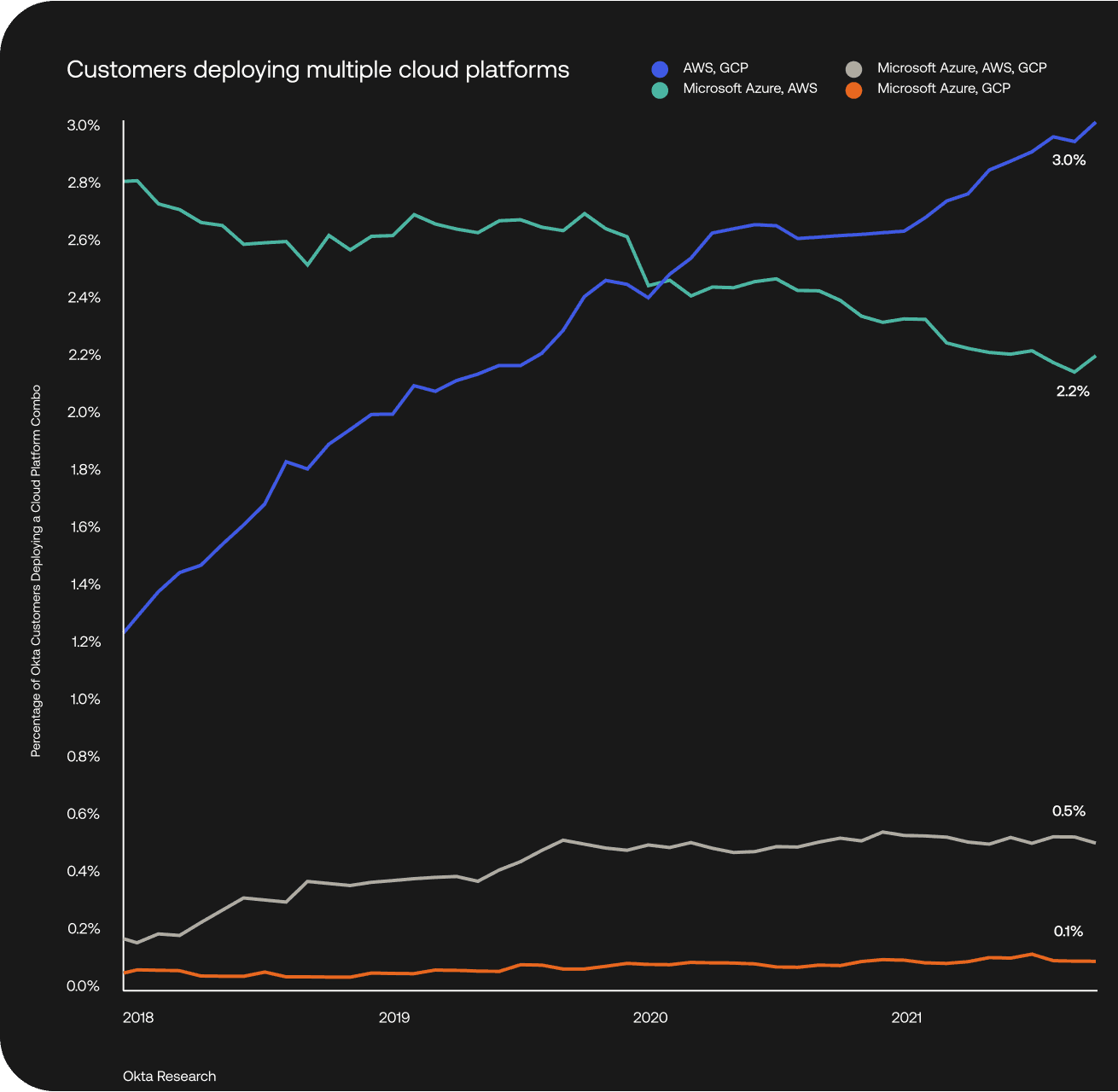
Task: Click the vertical y-axis title text
Action: click(x=36, y=571)
